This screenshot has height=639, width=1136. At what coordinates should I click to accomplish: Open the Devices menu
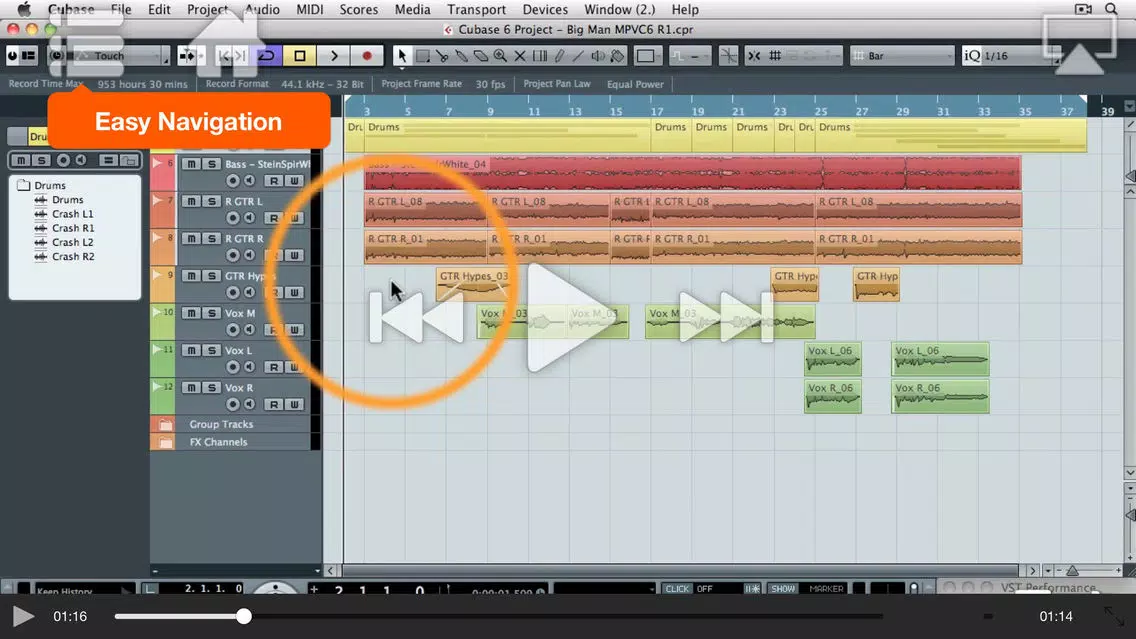tap(545, 9)
